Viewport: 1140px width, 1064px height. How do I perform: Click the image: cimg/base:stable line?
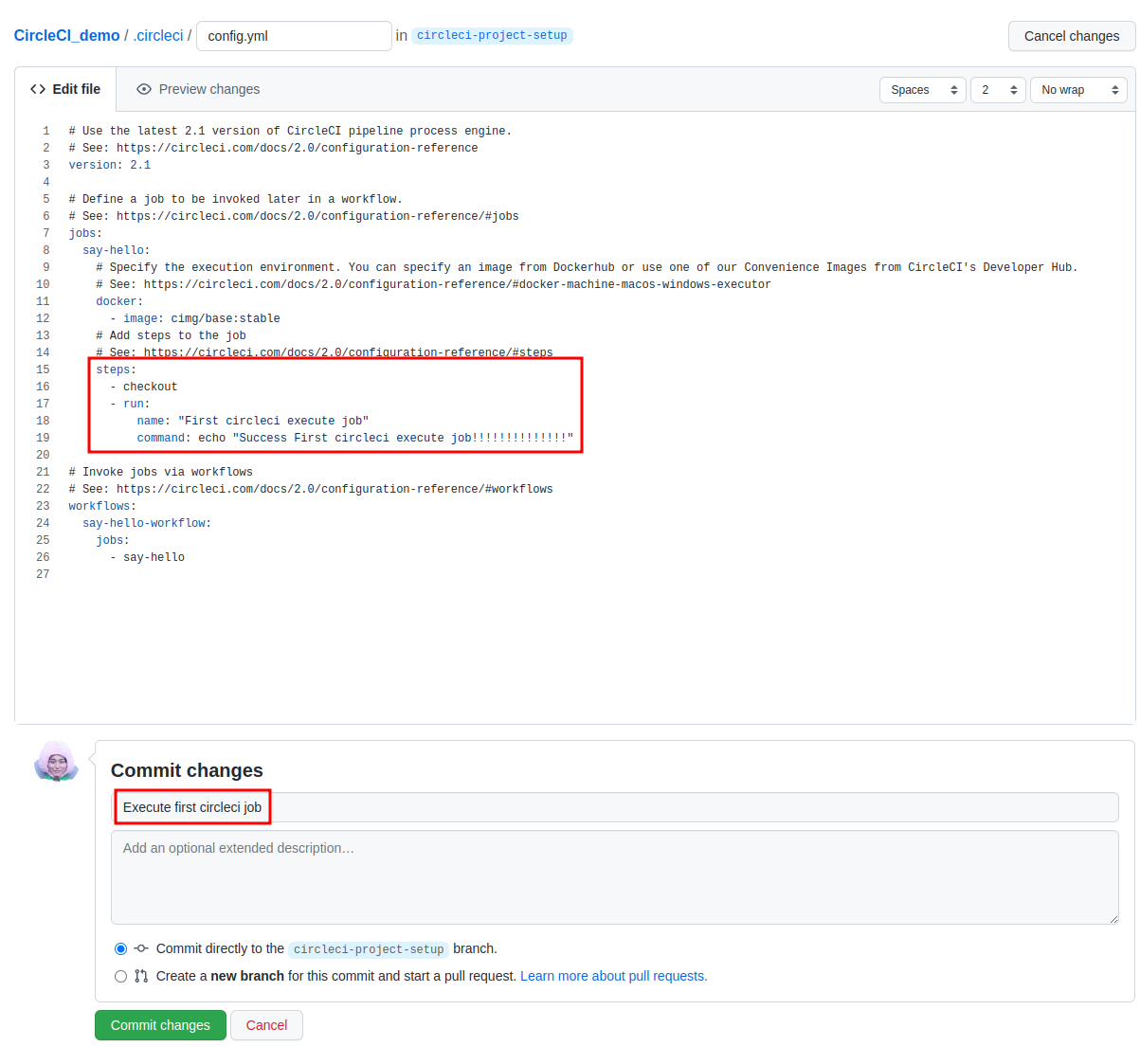[x=195, y=318]
